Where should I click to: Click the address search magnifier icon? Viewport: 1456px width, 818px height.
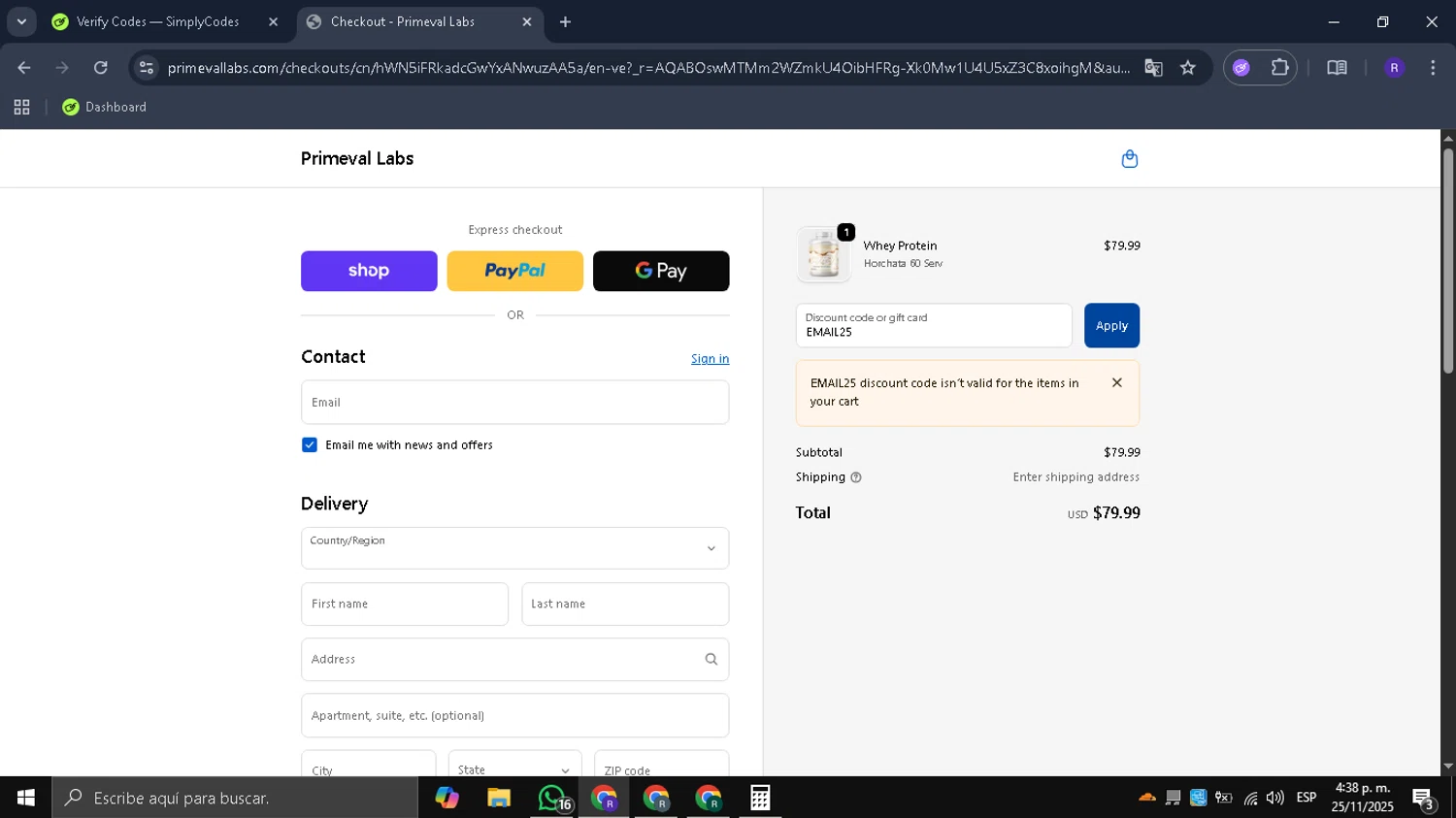tap(711, 660)
